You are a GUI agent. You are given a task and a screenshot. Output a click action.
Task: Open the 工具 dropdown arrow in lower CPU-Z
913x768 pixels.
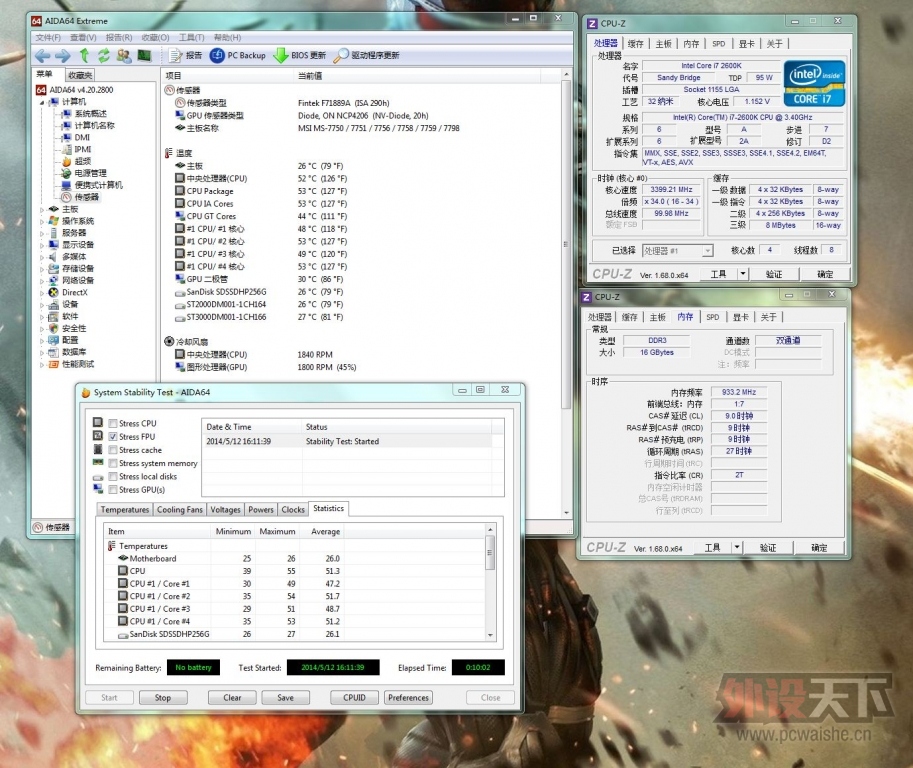pos(737,547)
